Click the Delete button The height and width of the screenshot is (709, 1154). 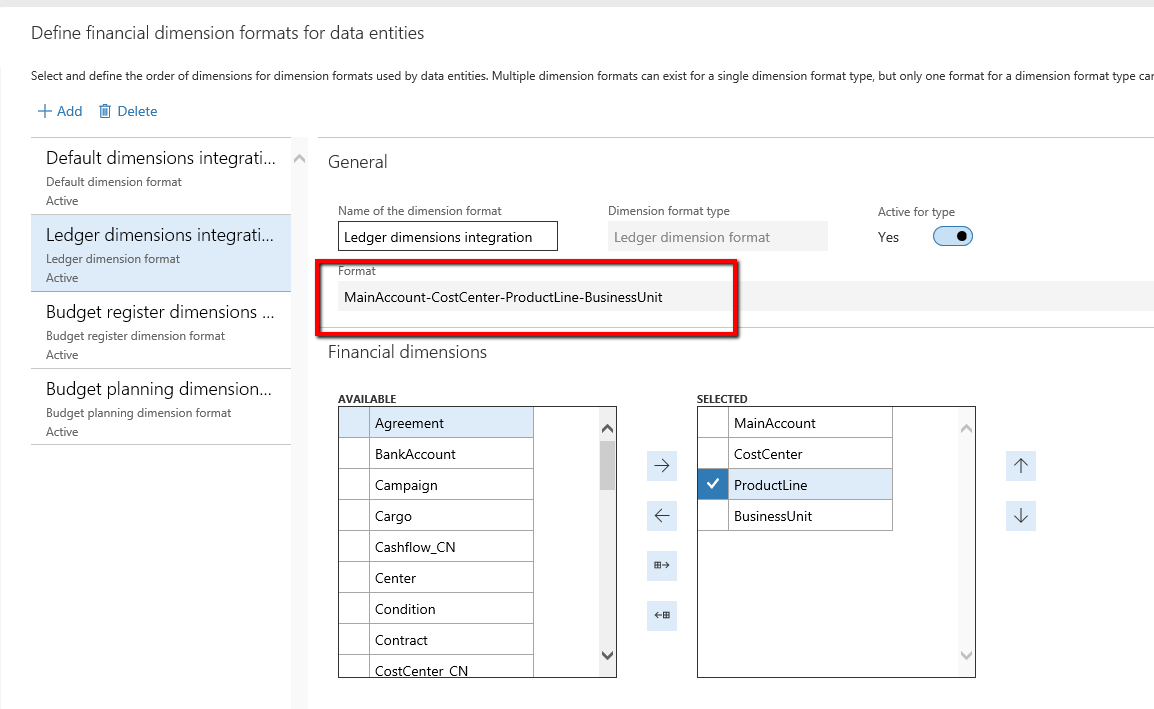coord(127,110)
